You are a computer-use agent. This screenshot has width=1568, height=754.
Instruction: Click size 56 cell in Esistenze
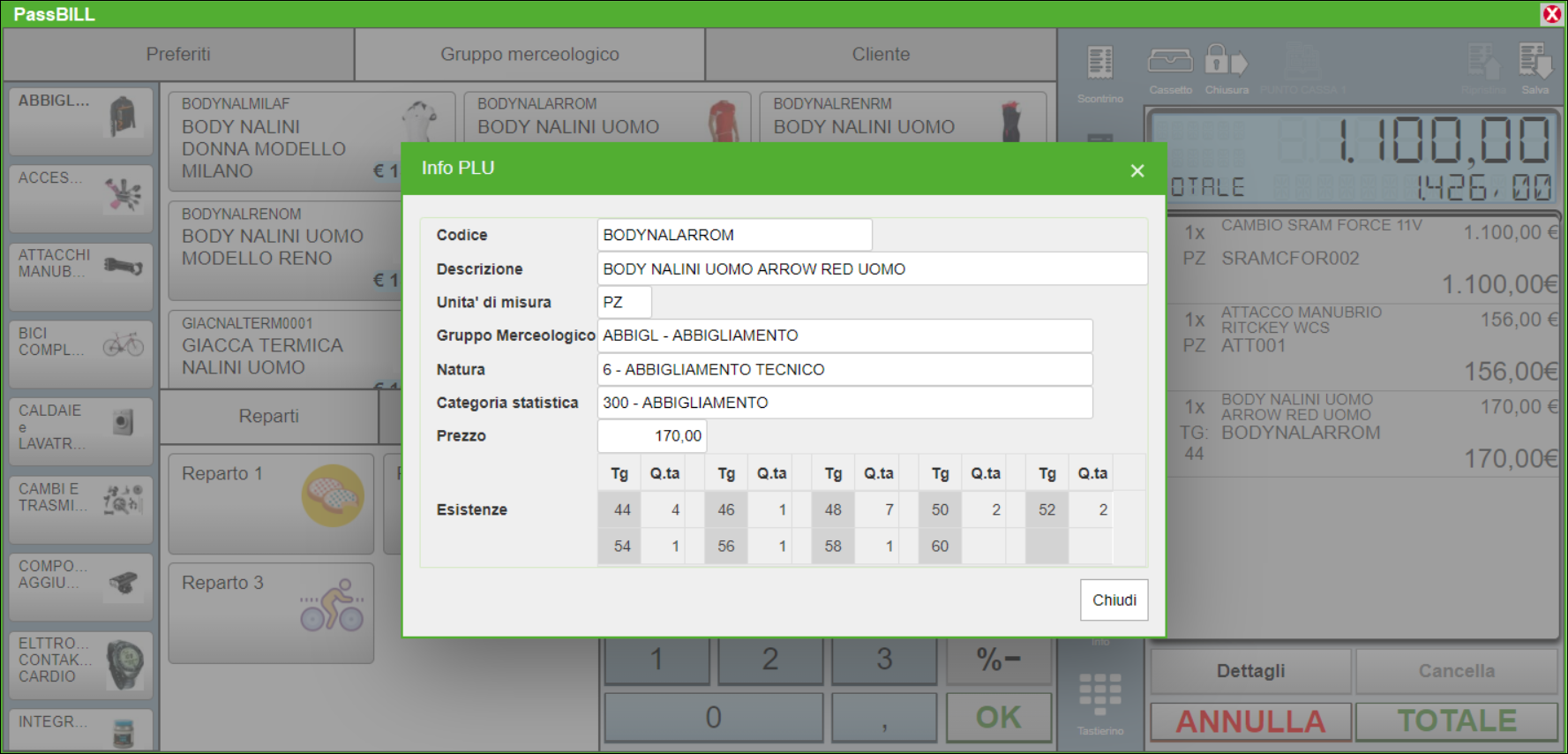click(726, 546)
